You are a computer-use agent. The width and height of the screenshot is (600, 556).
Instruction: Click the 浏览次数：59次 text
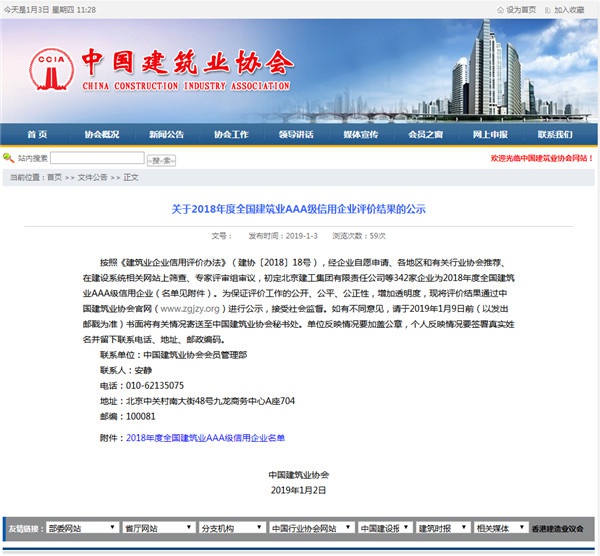359,236
